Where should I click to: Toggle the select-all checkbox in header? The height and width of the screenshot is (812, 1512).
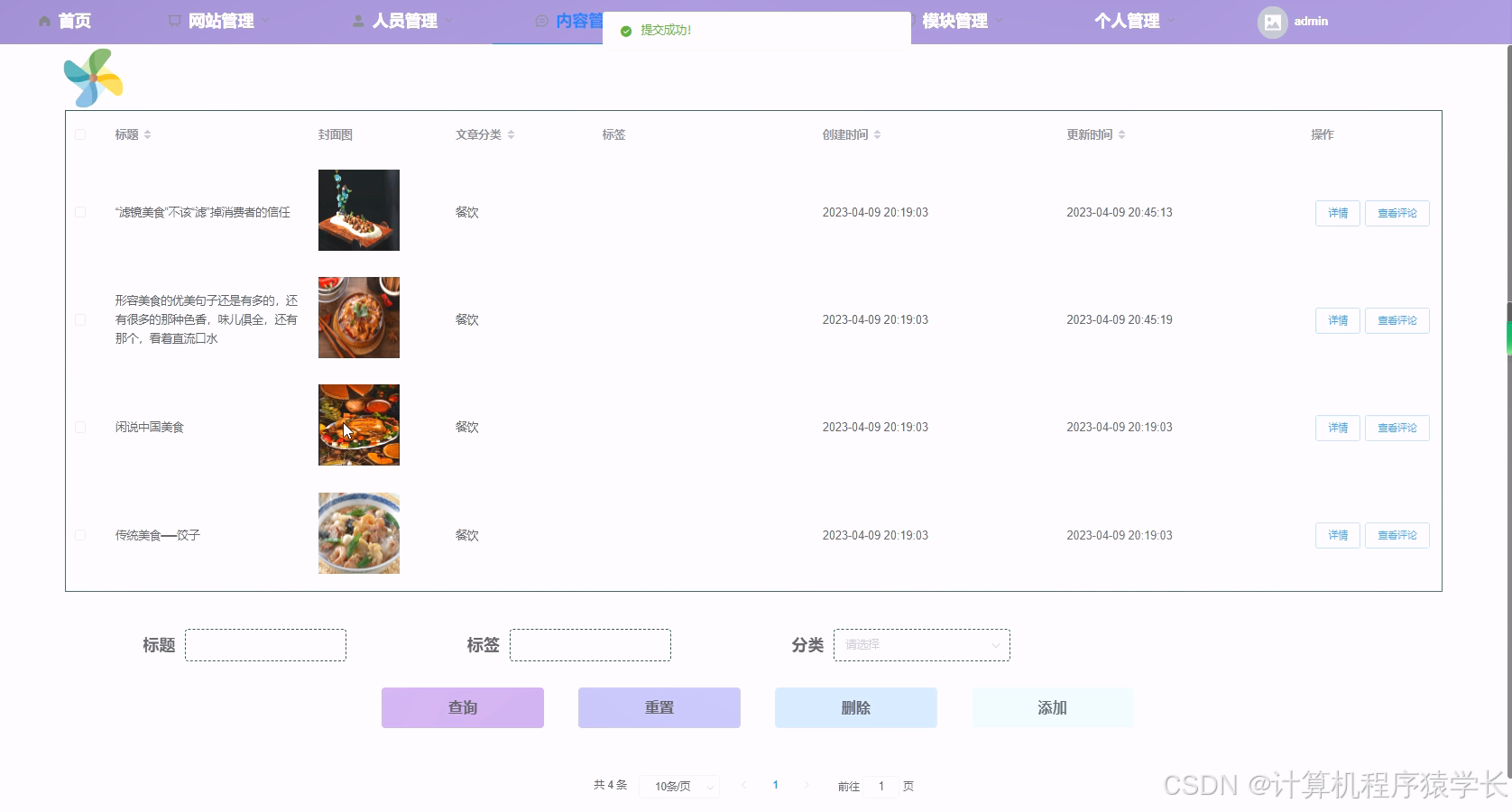click(80, 134)
